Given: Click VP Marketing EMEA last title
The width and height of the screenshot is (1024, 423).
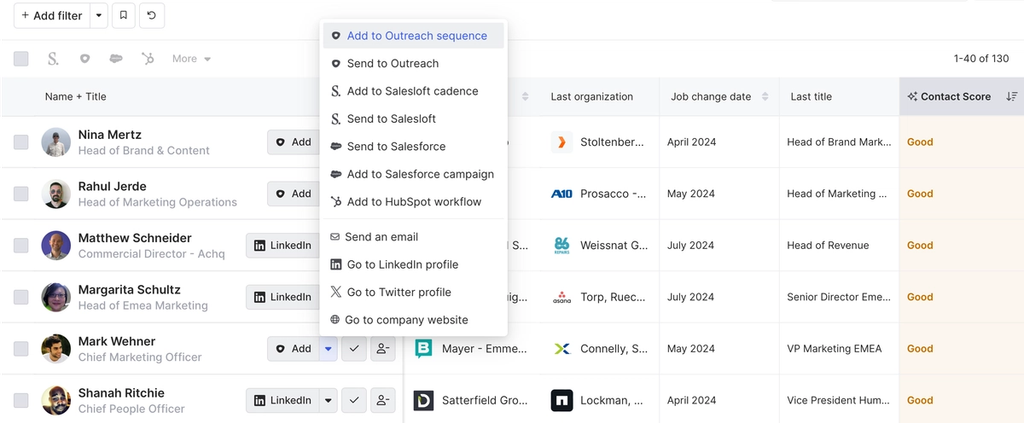Looking at the screenshot, I should (x=834, y=349).
